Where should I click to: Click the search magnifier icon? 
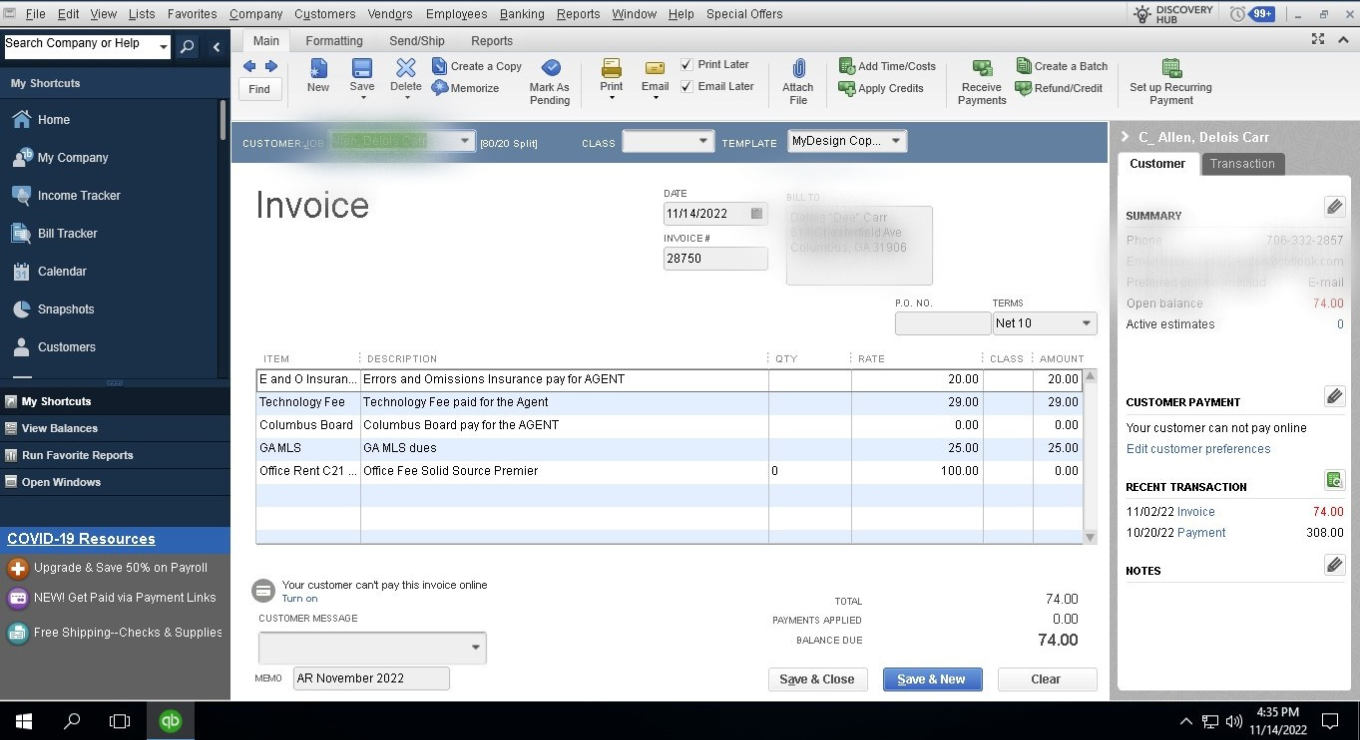[x=187, y=46]
